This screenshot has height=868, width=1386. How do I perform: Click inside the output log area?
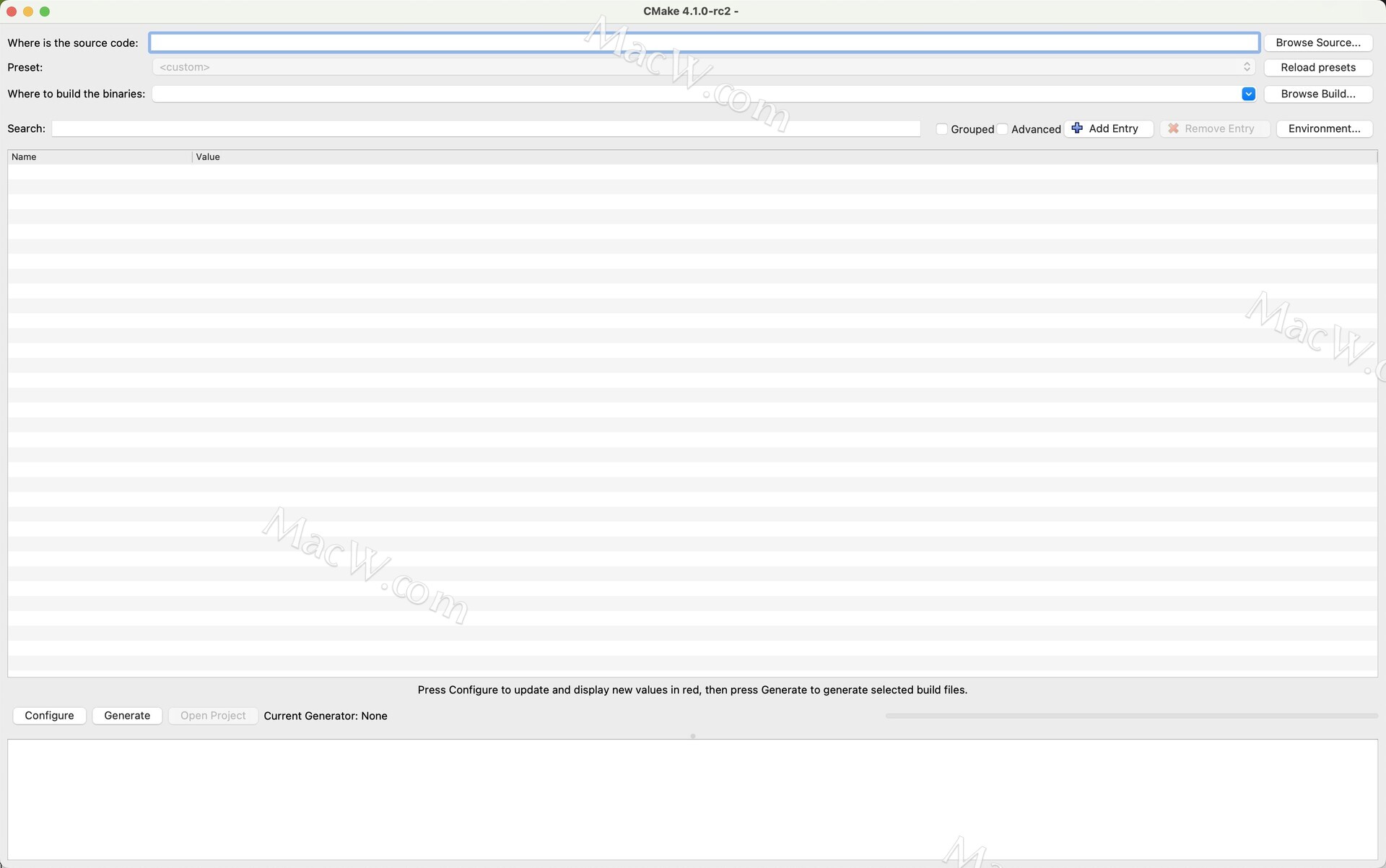point(692,799)
